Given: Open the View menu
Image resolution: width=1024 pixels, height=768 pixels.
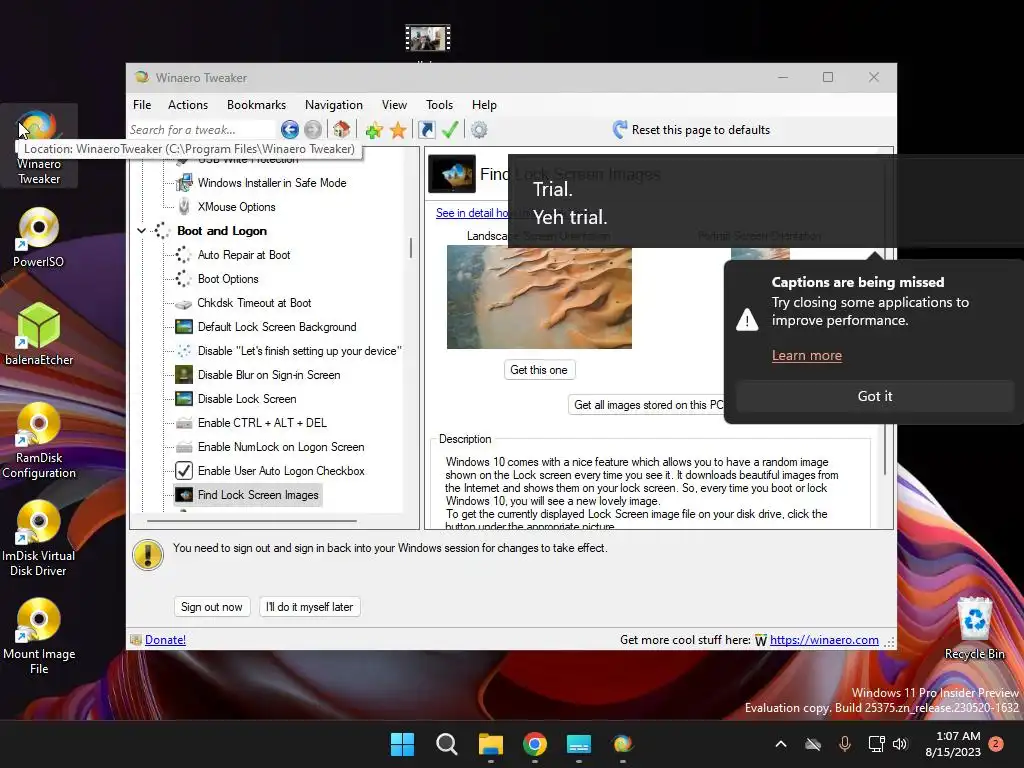Looking at the screenshot, I should click(x=394, y=104).
